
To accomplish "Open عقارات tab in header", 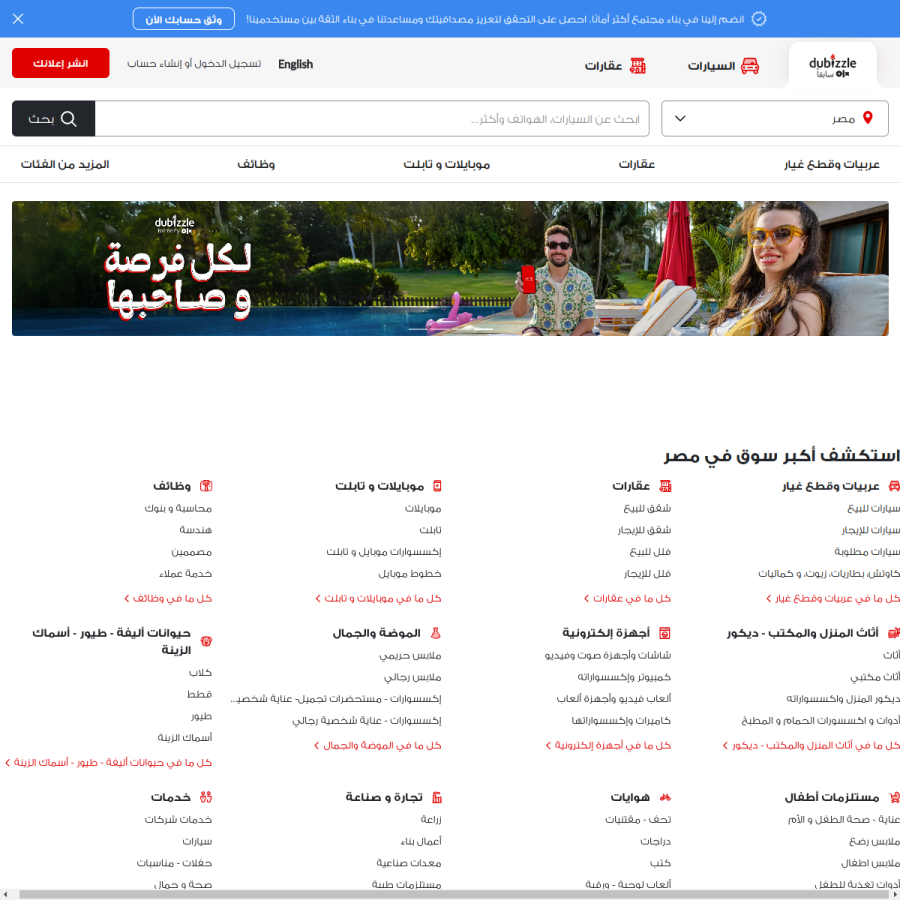I will click(x=615, y=66).
